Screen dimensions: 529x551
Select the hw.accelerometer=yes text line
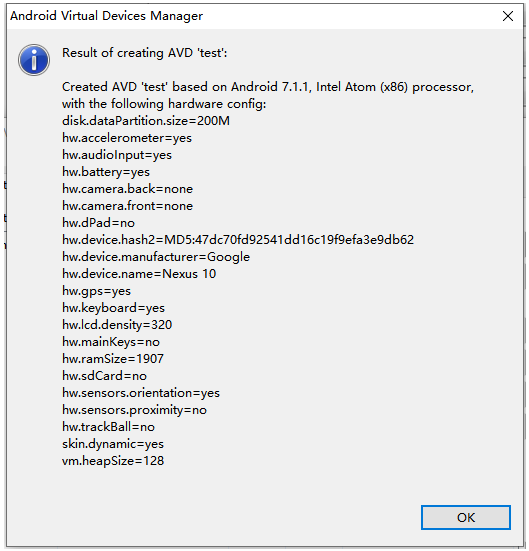click(x=127, y=138)
